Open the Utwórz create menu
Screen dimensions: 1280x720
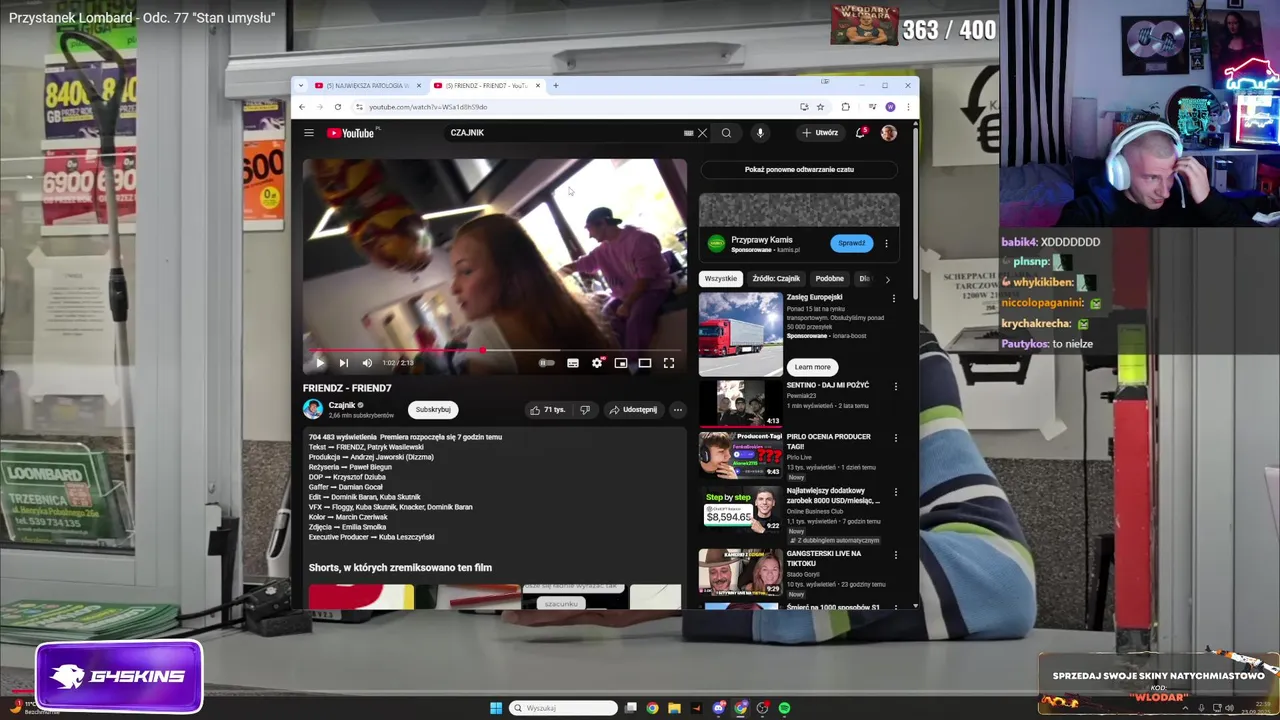pyautogui.click(x=819, y=133)
